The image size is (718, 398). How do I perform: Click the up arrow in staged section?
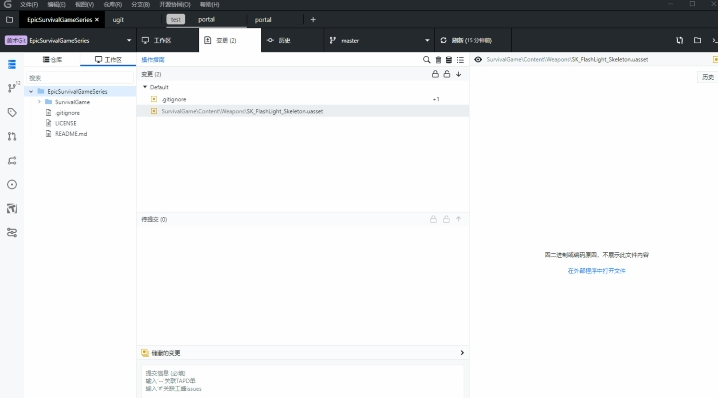point(458,219)
